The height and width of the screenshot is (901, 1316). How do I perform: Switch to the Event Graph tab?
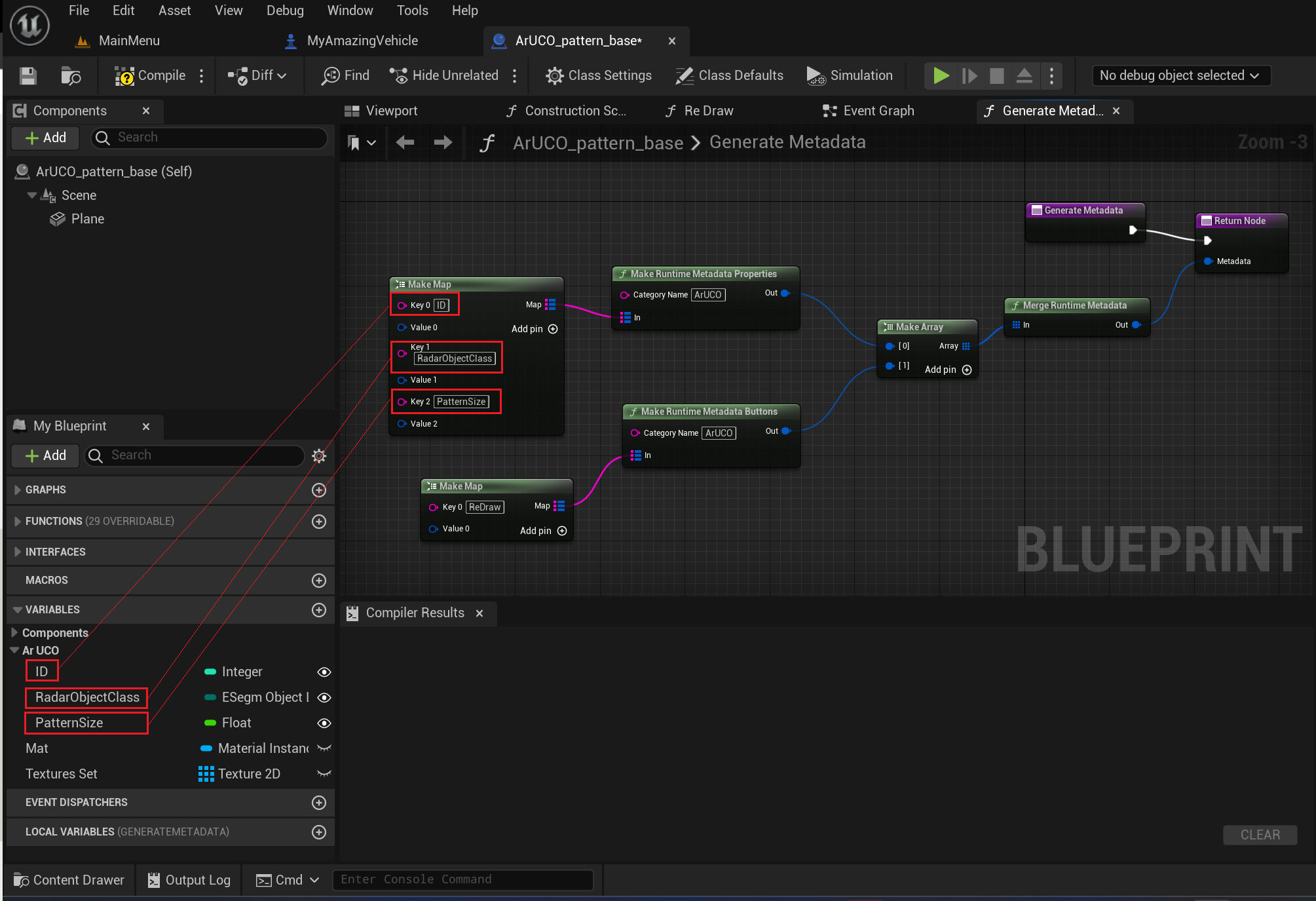point(869,111)
